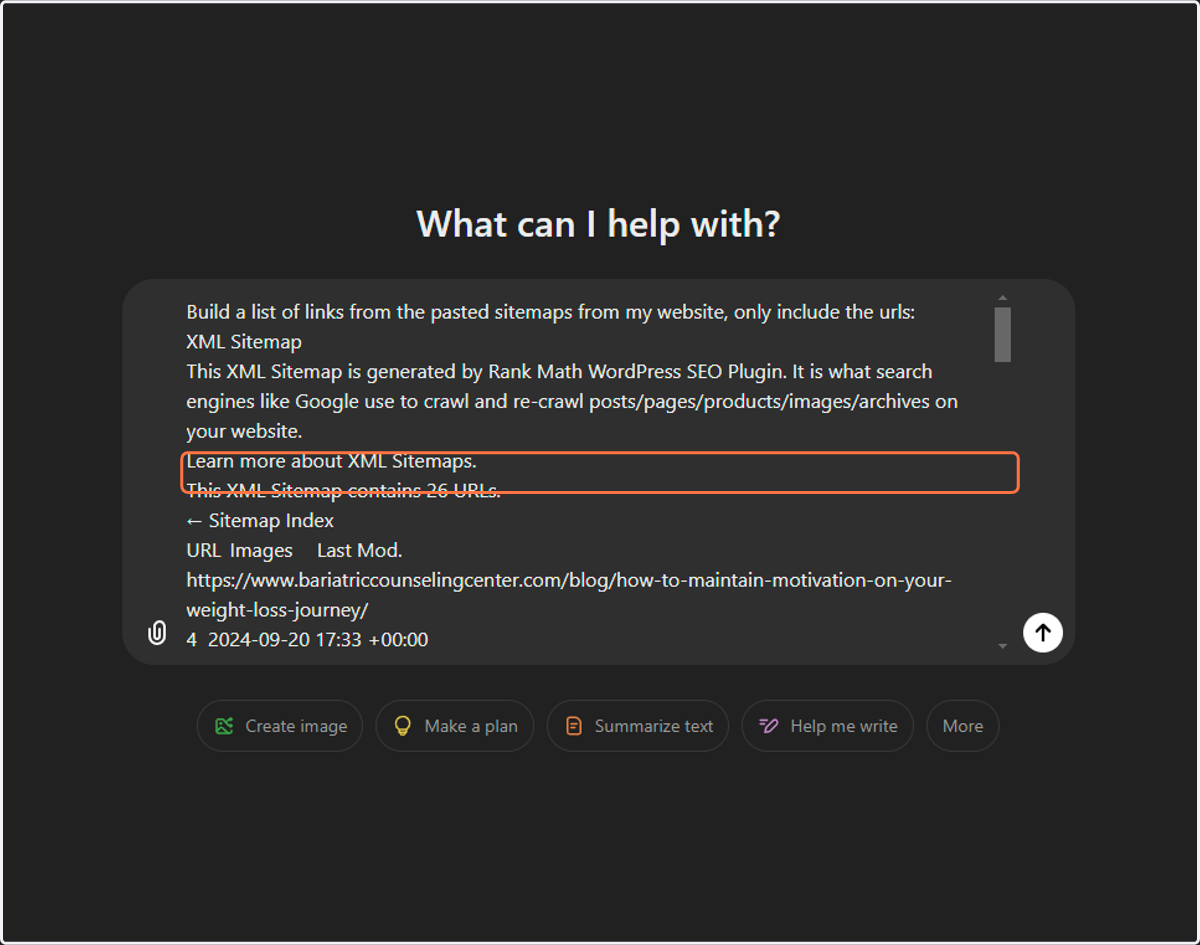Click the 'What can I help with?' heading

pyautogui.click(x=598, y=223)
